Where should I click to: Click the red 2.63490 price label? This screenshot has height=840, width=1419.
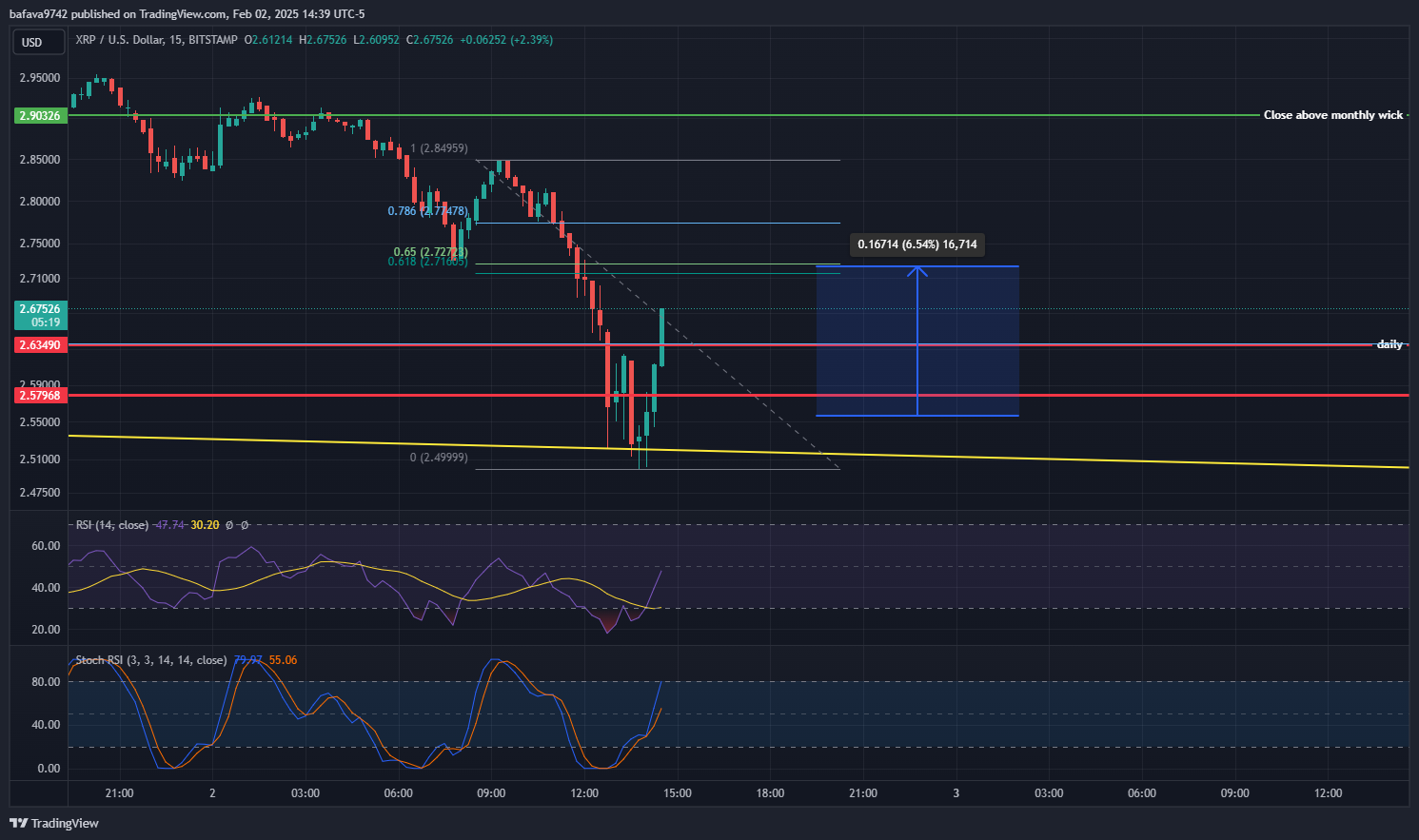click(x=40, y=344)
